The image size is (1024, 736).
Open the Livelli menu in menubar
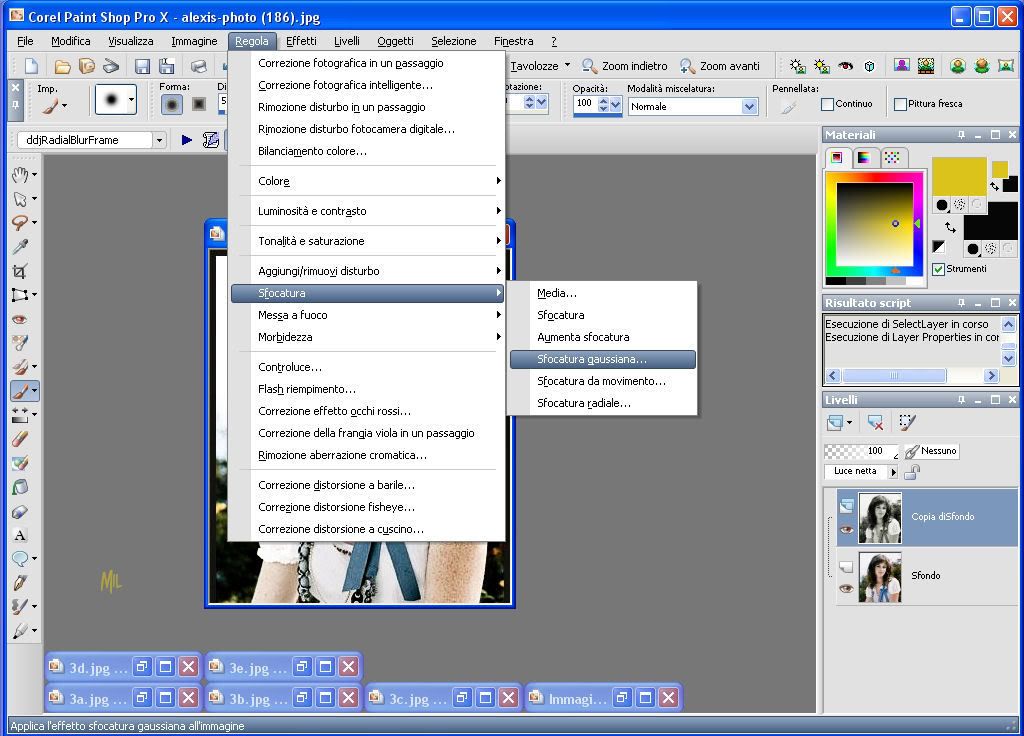pos(347,41)
